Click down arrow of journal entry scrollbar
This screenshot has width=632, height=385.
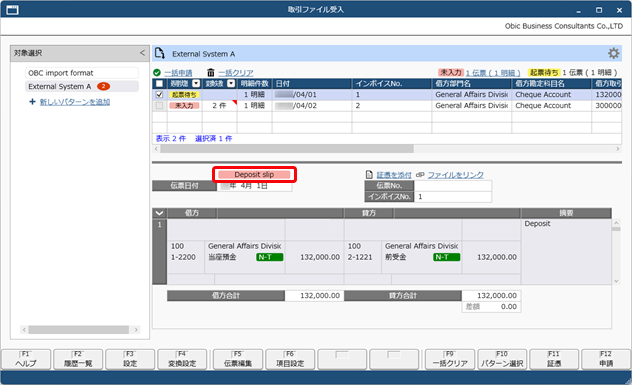[x=616, y=281]
